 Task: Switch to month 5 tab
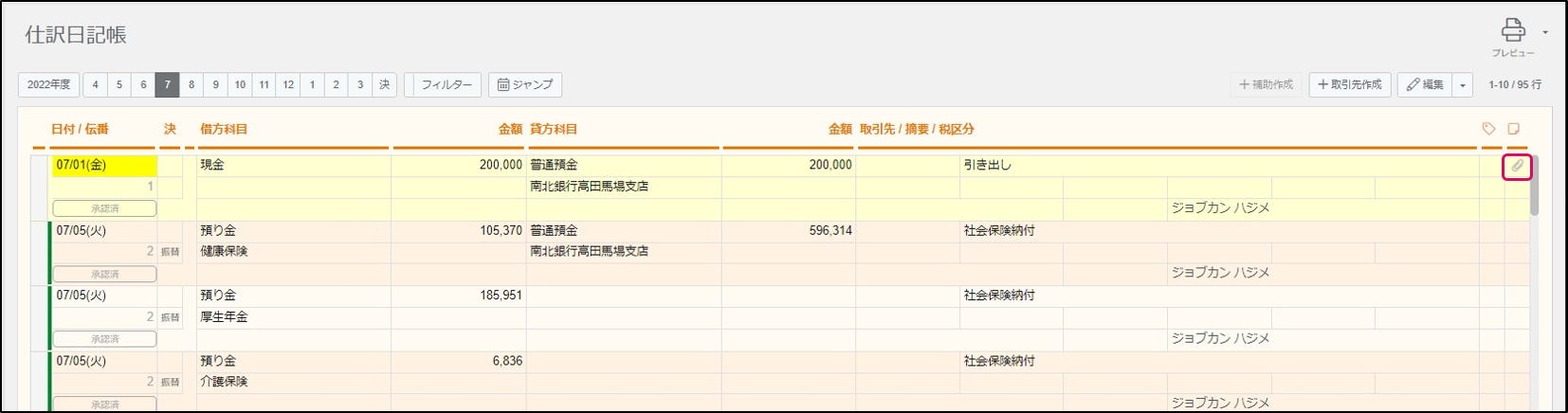click(x=119, y=85)
